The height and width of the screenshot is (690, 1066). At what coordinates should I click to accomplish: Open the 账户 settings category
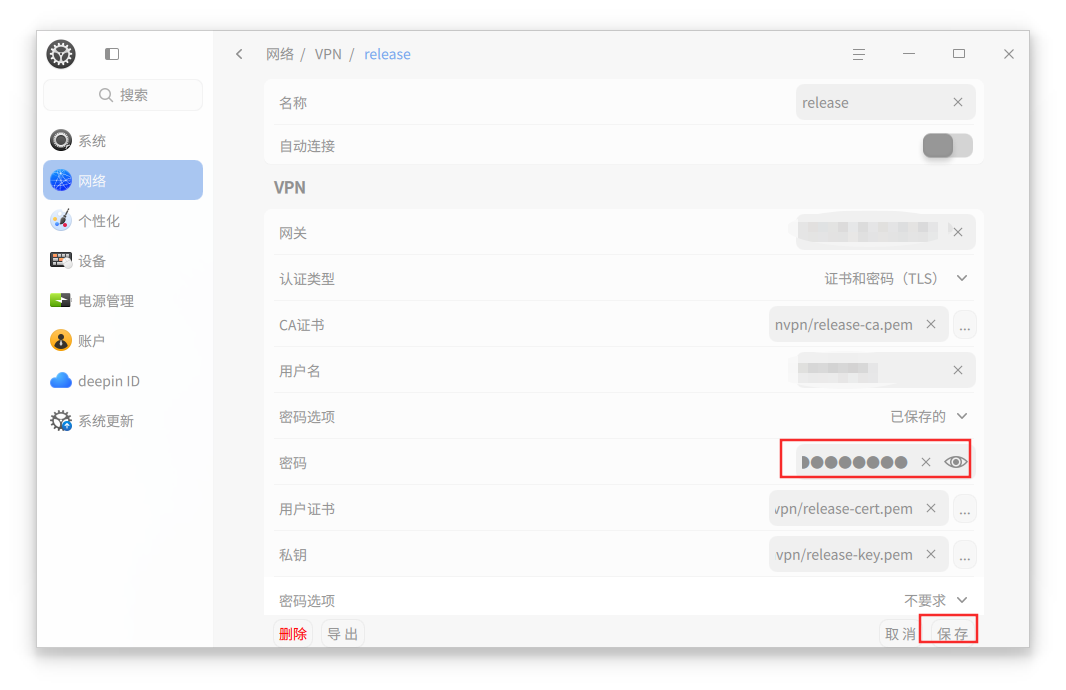click(x=123, y=341)
